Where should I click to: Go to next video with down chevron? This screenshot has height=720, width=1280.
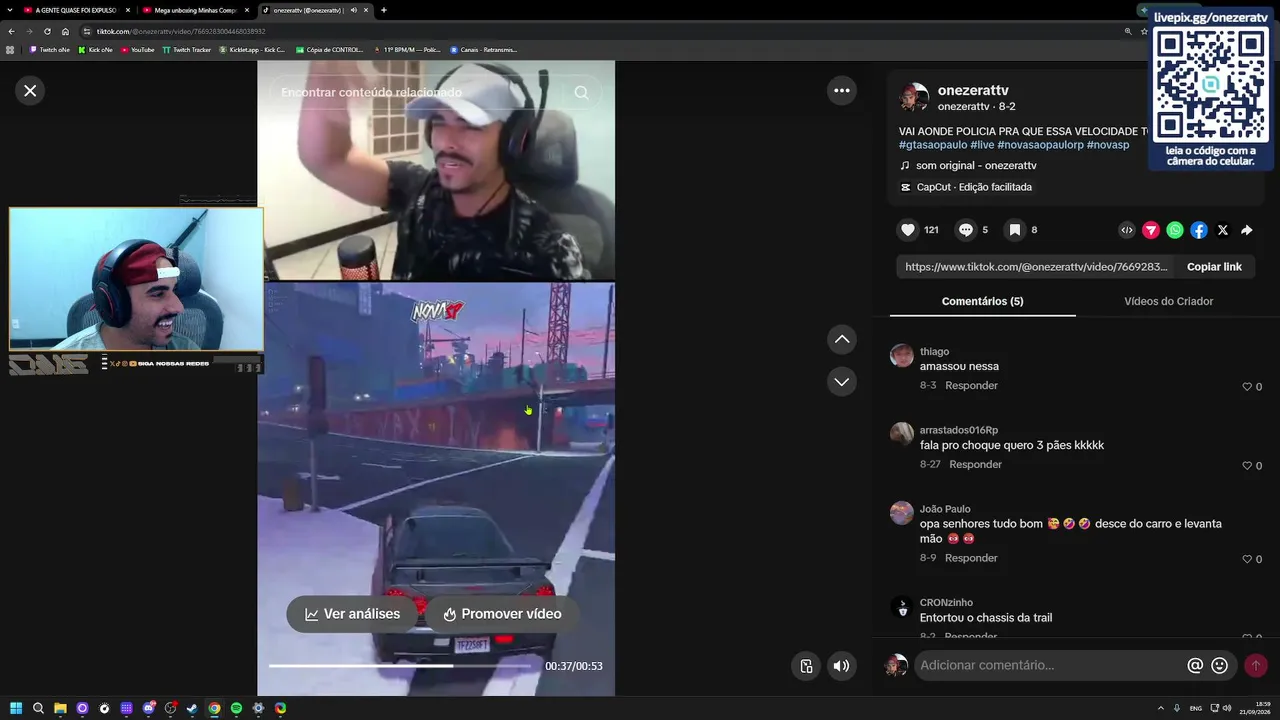842,382
